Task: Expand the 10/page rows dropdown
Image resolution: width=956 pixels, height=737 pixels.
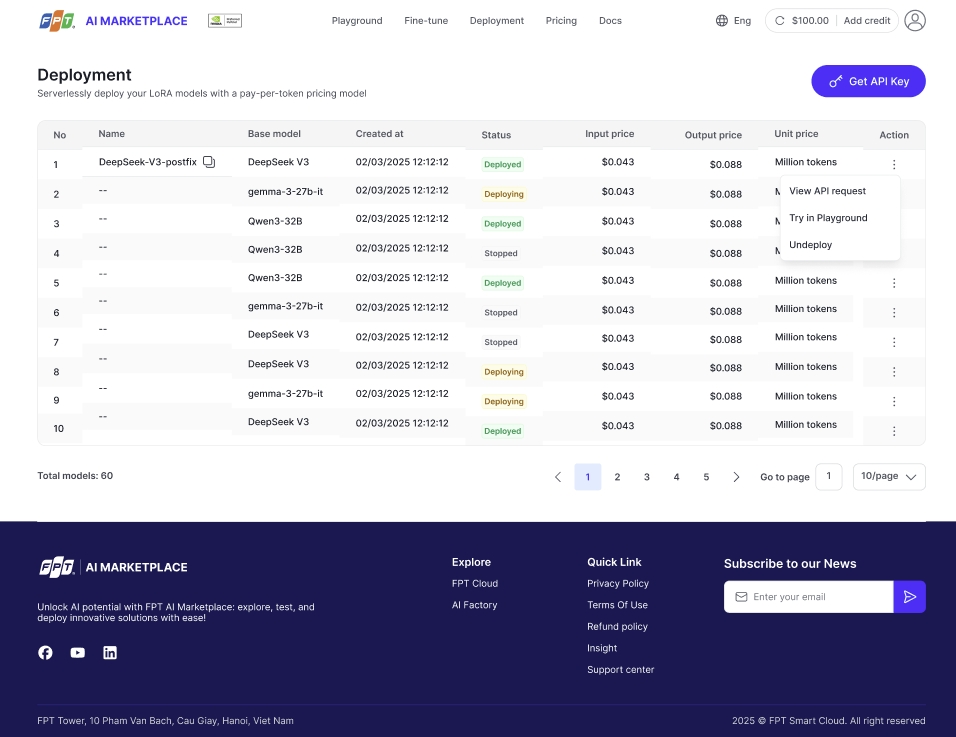Action: click(x=889, y=477)
